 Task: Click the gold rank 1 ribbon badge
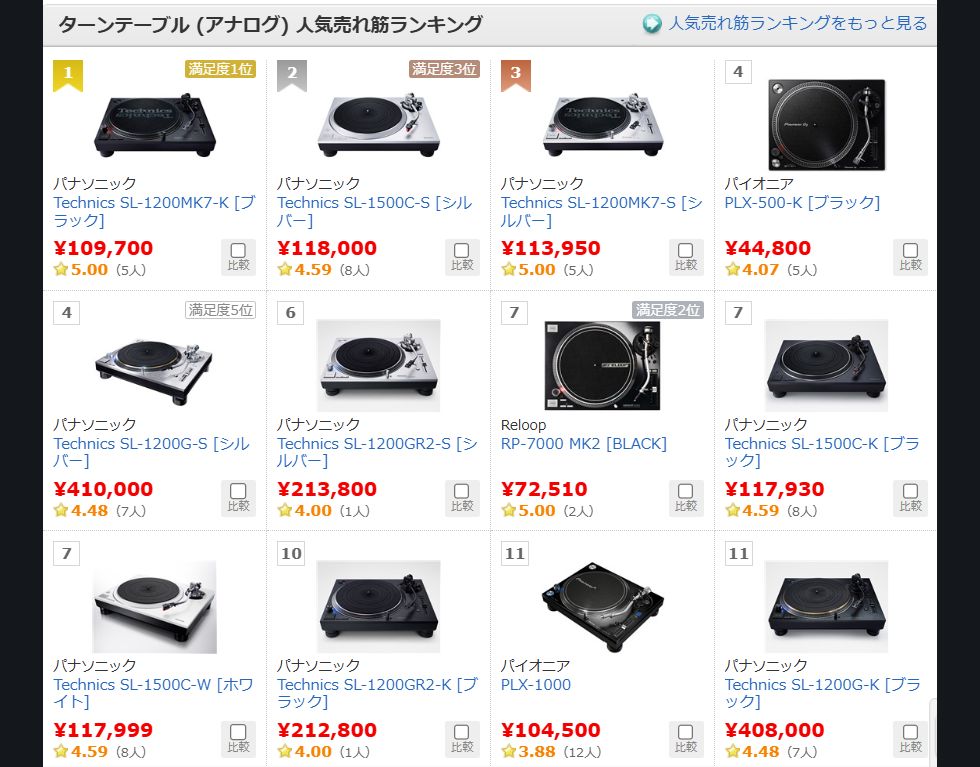(x=68, y=76)
